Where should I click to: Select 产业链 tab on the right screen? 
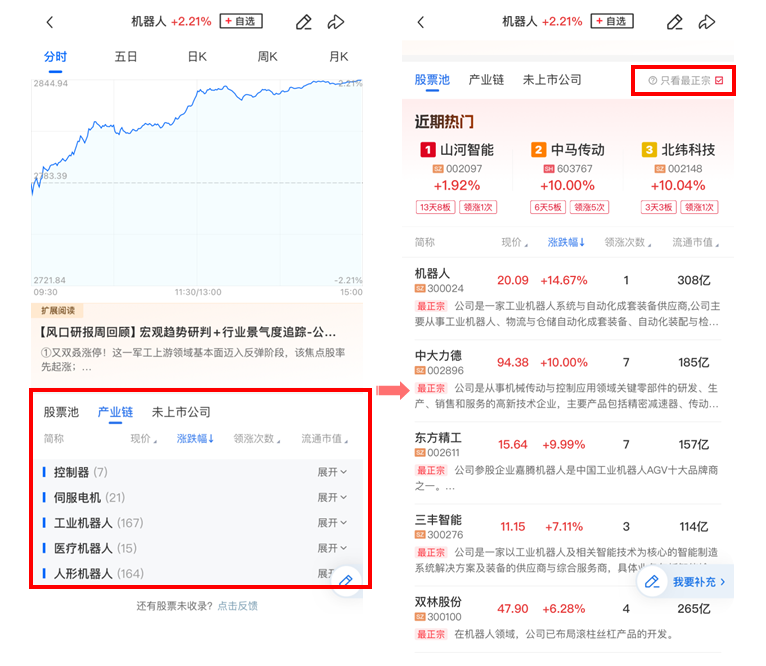(x=486, y=80)
